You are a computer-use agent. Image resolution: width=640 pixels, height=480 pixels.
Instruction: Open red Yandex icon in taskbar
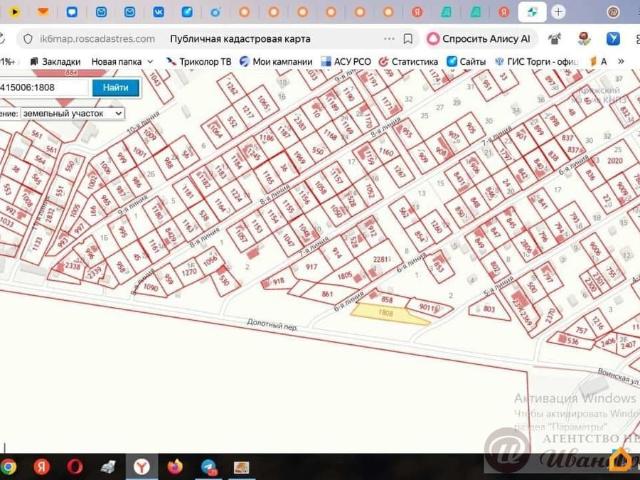[x=41, y=467]
